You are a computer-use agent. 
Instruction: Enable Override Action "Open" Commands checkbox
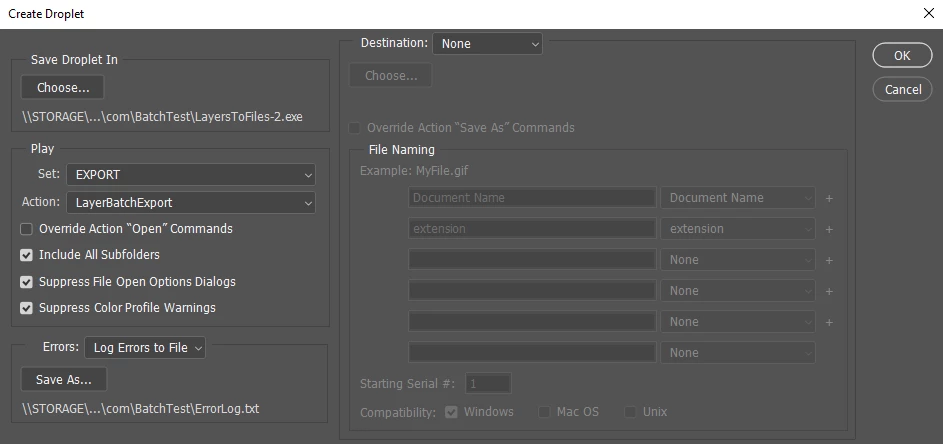click(26, 229)
